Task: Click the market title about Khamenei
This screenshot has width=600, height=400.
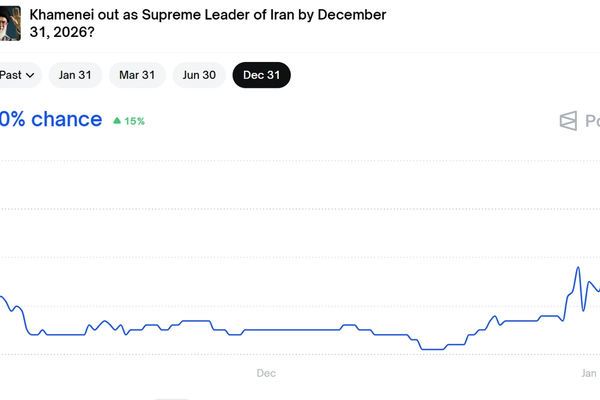Action: 208,24
